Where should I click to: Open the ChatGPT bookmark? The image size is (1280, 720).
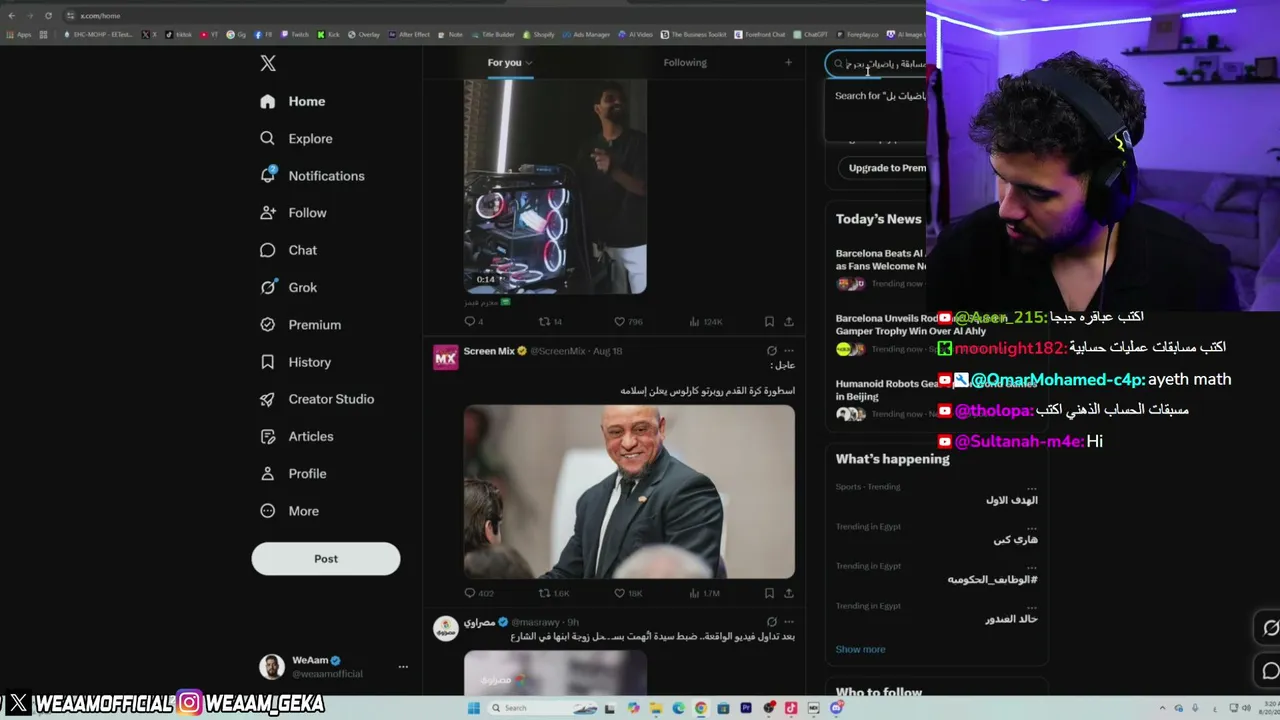point(810,35)
